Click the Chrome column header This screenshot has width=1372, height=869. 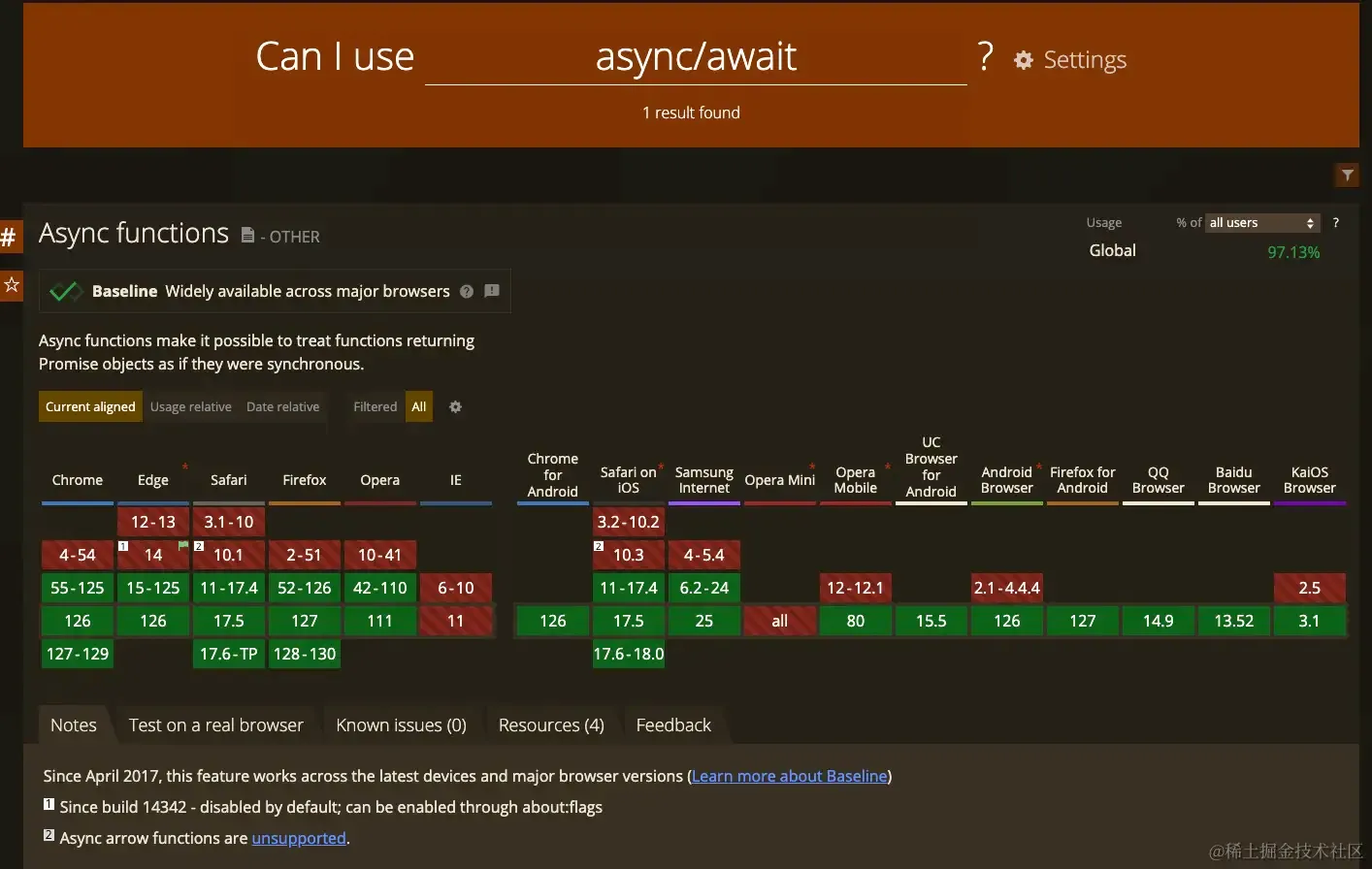coord(78,480)
